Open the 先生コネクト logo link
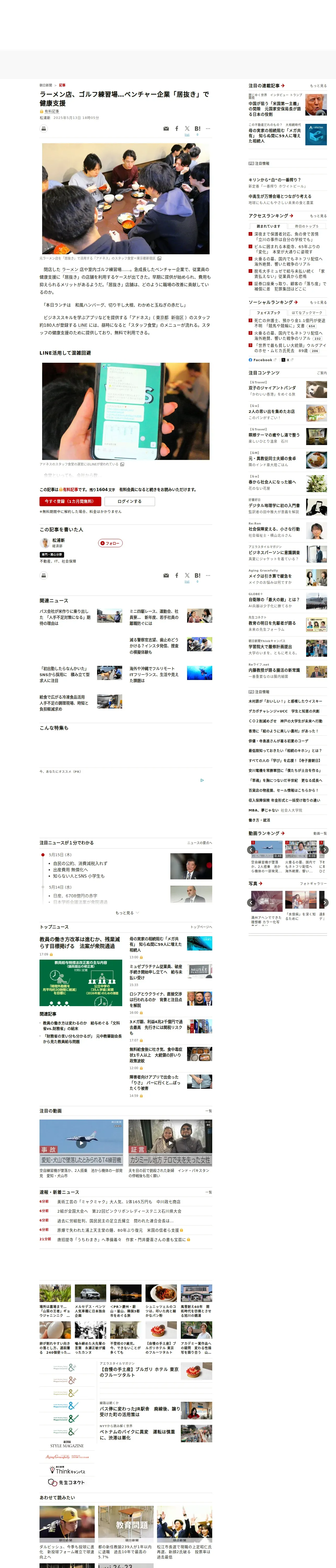The image size is (336, 1568). 67,1482
